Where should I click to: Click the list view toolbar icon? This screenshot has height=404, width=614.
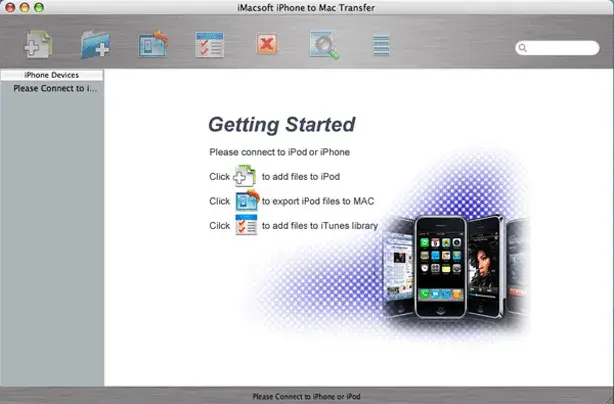pyautogui.click(x=381, y=45)
